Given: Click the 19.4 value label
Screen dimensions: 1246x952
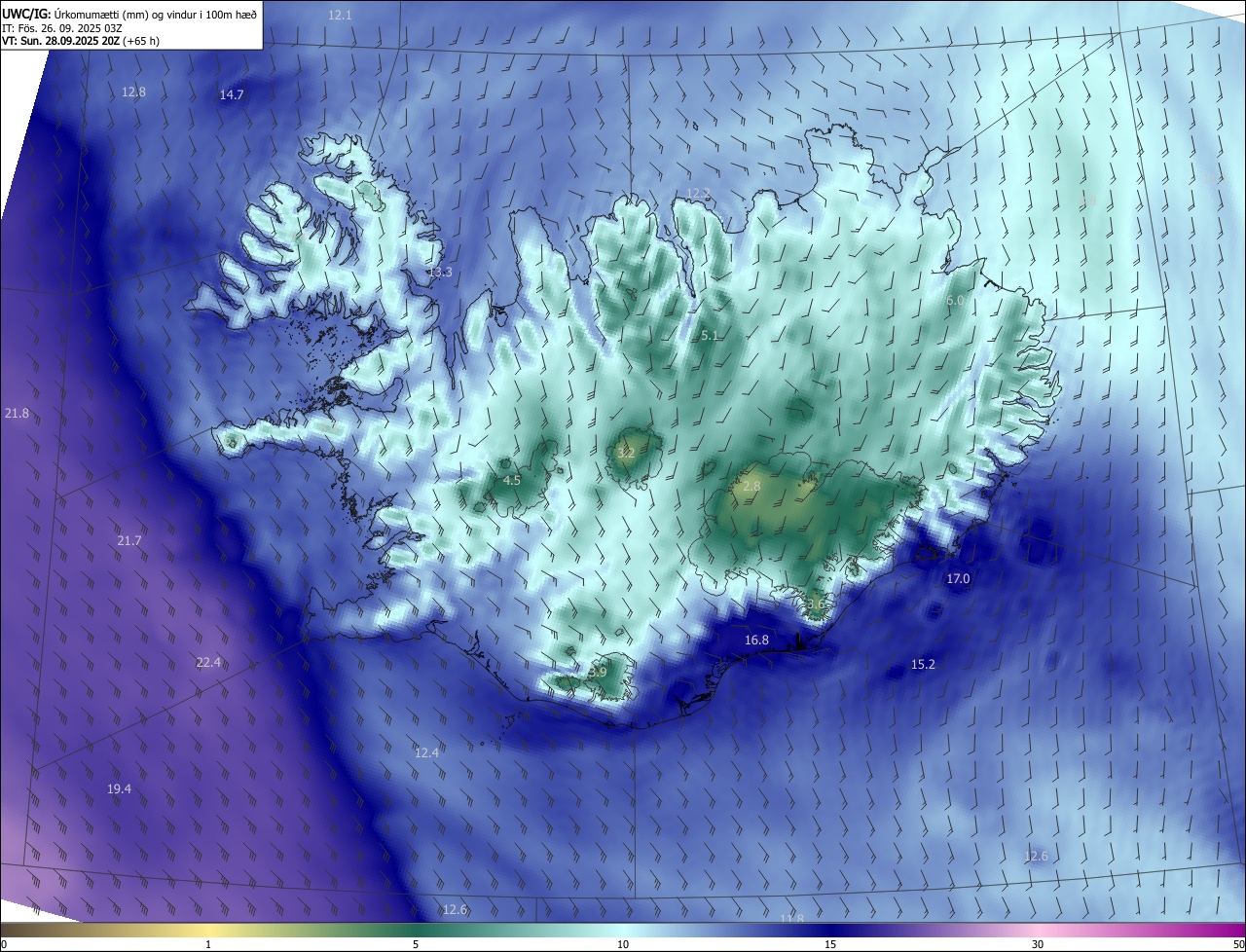Looking at the screenshot, I should click(119, 788).
